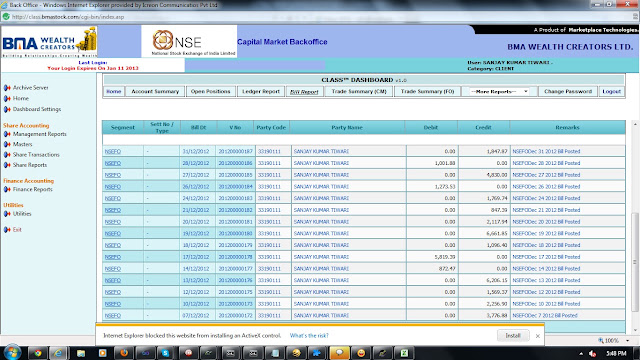Image resolution: width=640 pixels, height=360 pixels.
Task: Click credit value 6,661.85
Action: [497, 233]
